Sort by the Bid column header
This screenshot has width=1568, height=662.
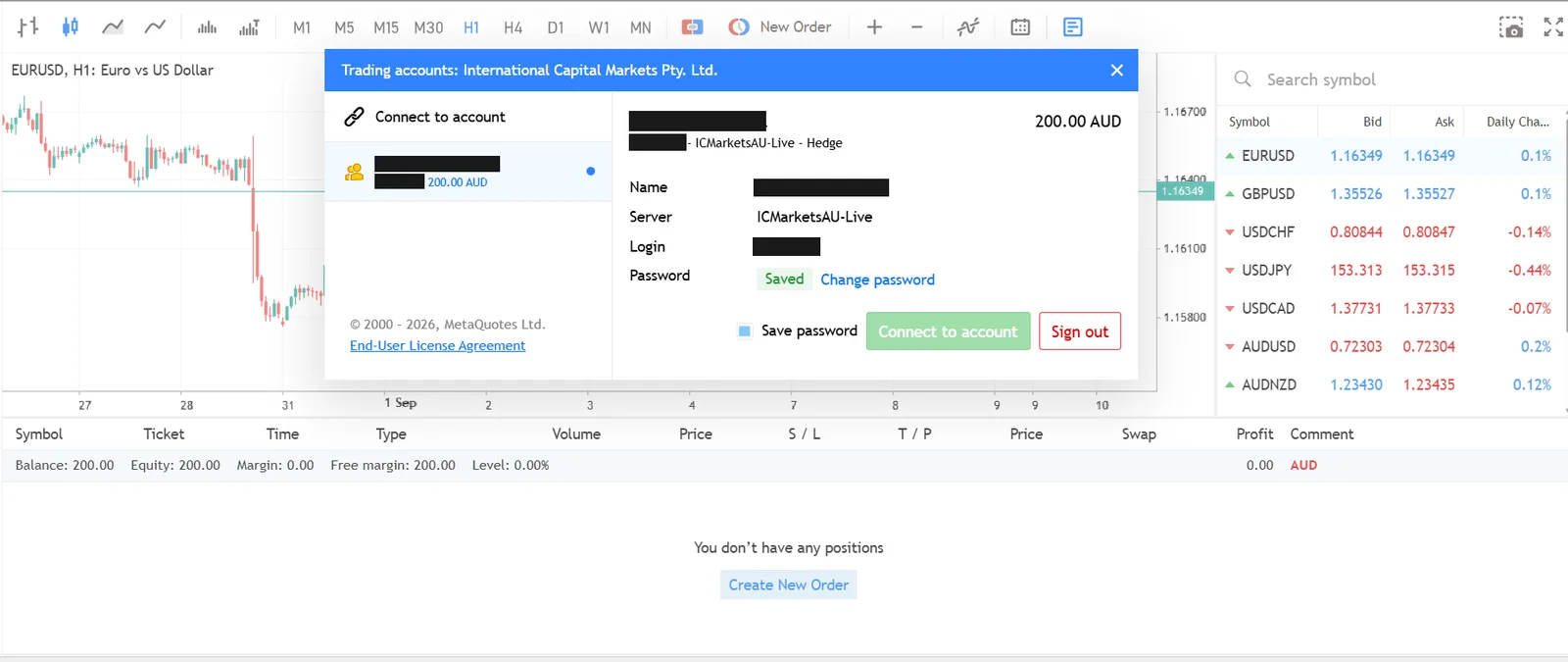1372,122
